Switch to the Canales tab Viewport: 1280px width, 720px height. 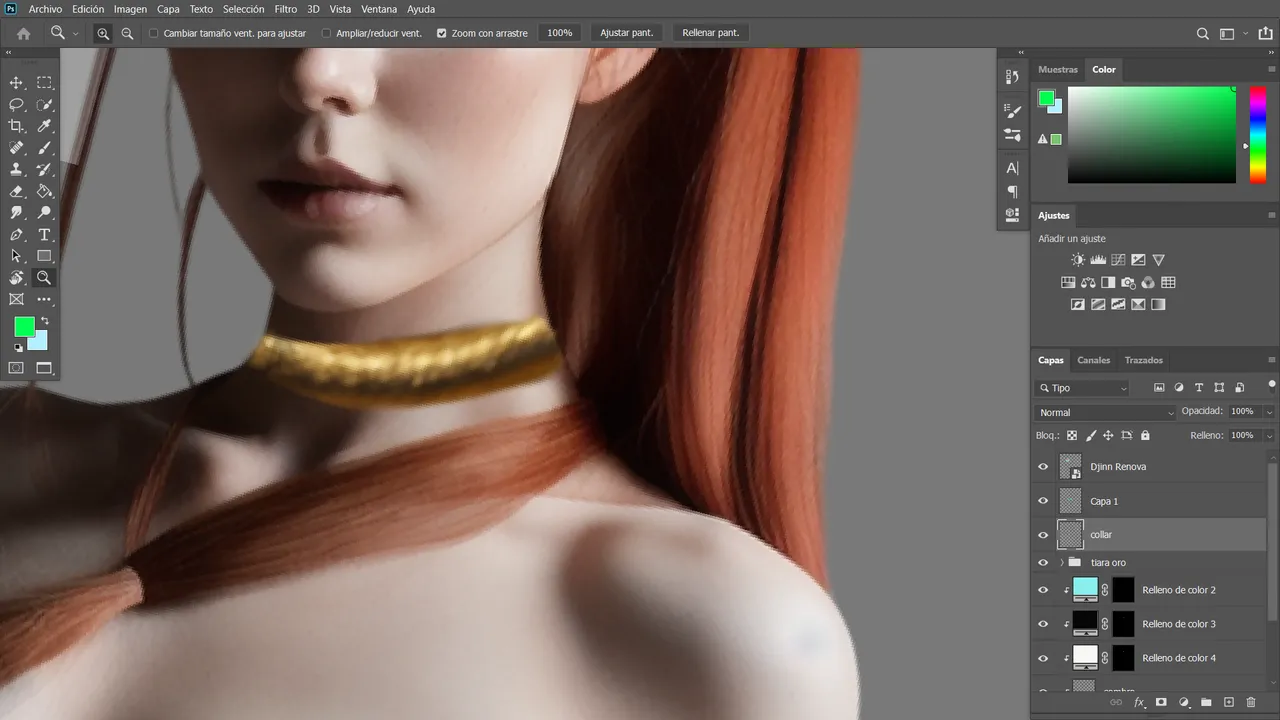(x=1093, y=360)
